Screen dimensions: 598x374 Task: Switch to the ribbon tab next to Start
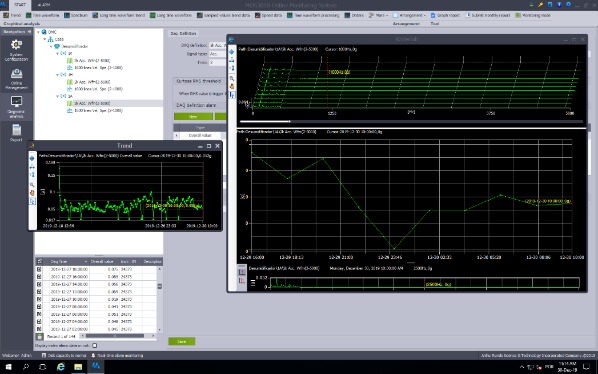point(43,5)
